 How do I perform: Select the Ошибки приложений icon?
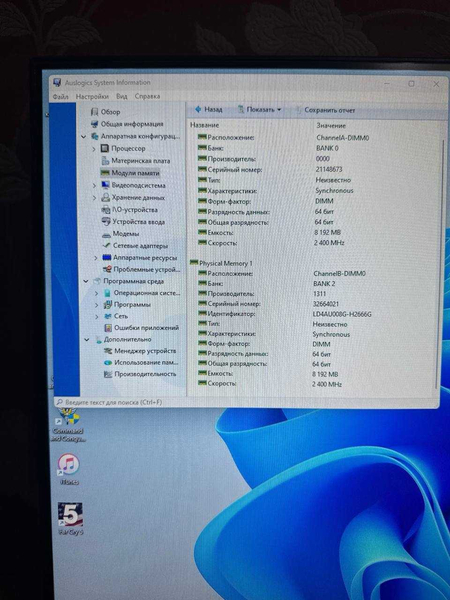[108, 328]
